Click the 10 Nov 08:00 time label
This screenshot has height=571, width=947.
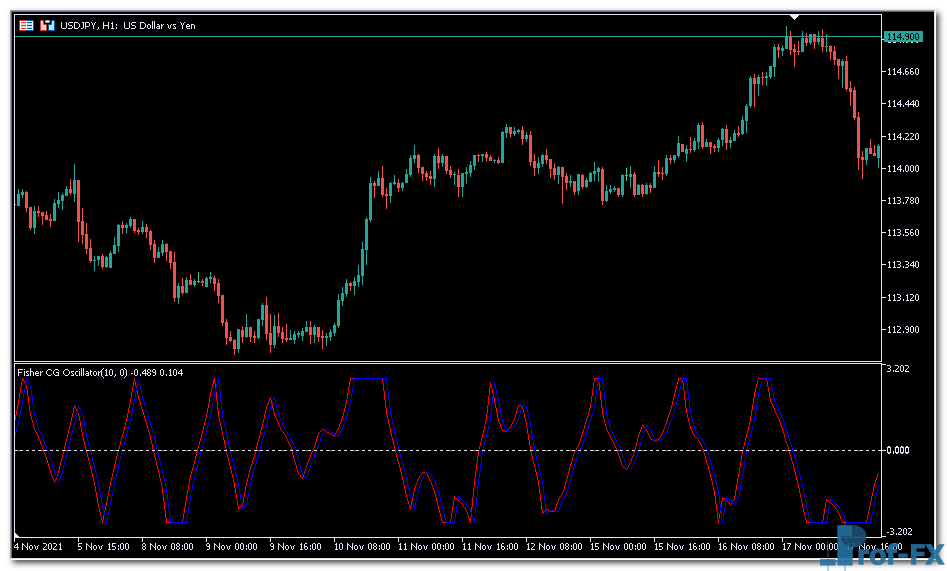click(x=363, y=547)
